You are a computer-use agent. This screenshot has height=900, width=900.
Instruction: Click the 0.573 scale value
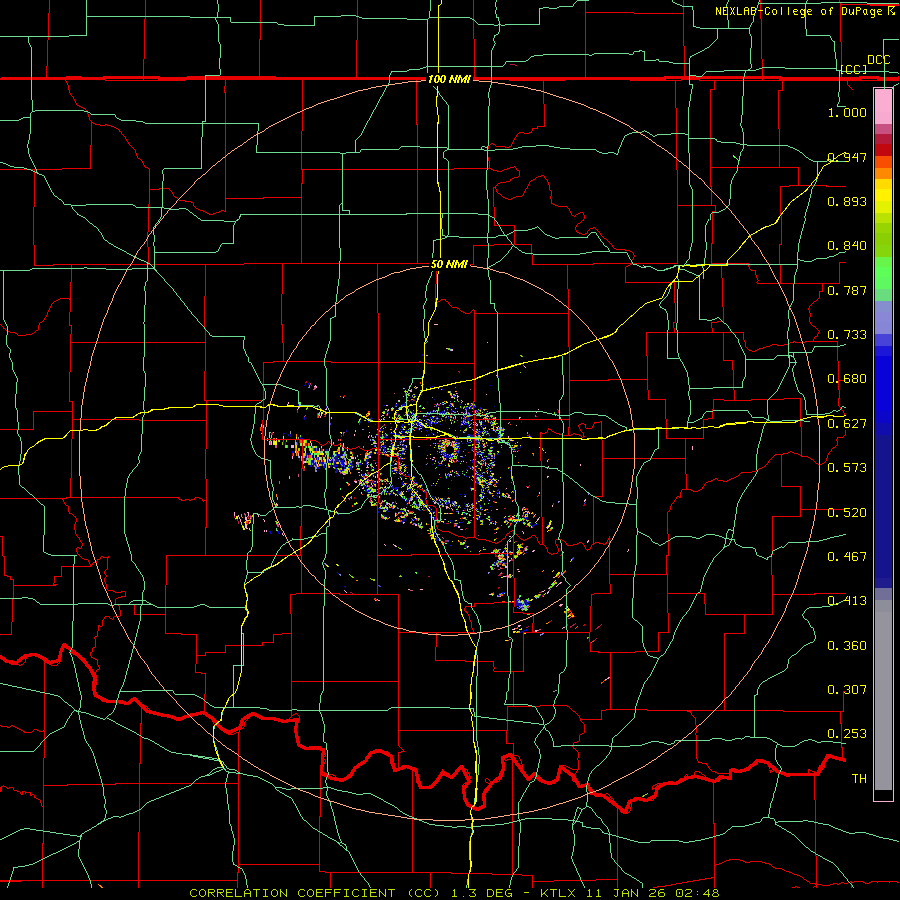pyautogui.click(x=847, y=468)
